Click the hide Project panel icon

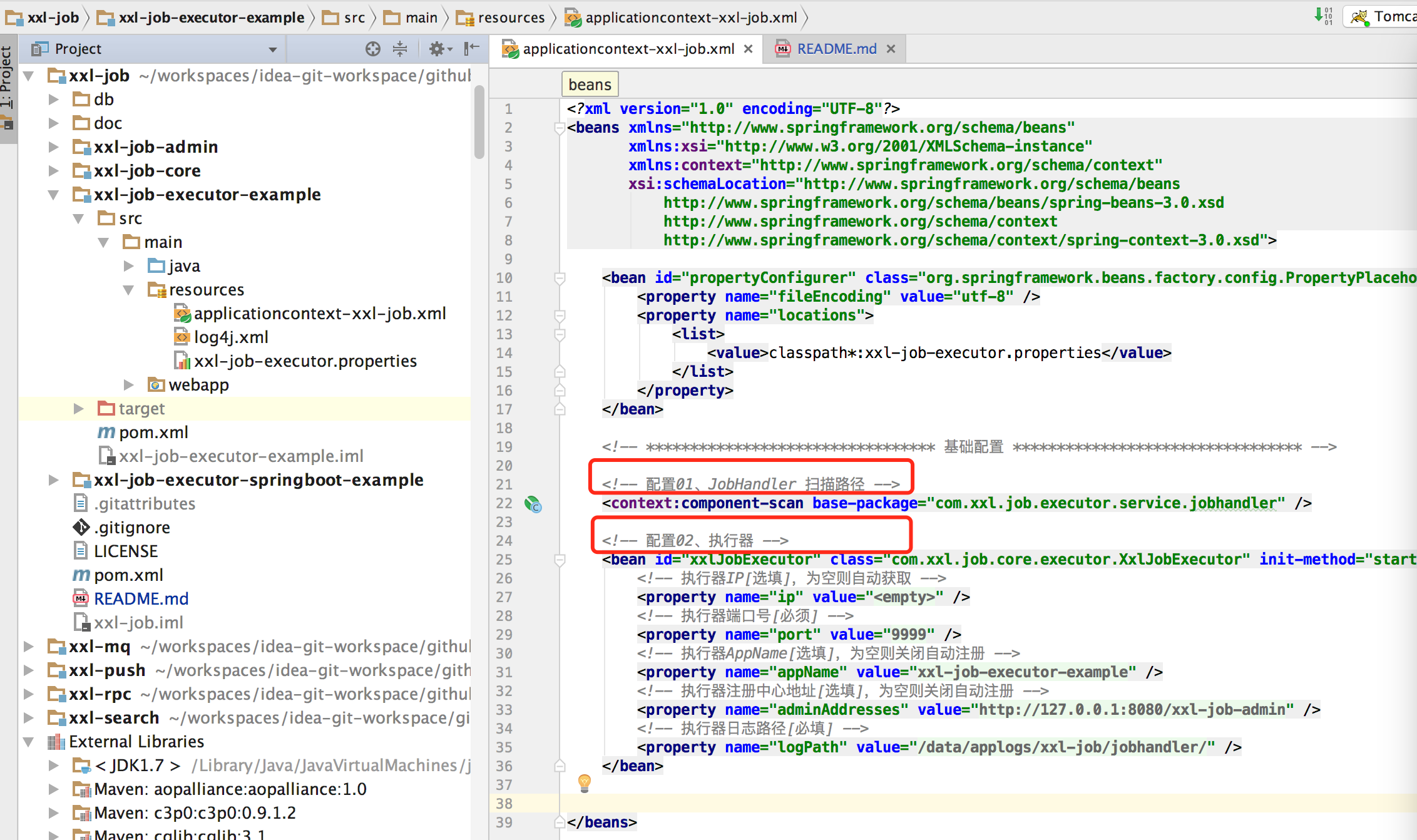[471, 49]
